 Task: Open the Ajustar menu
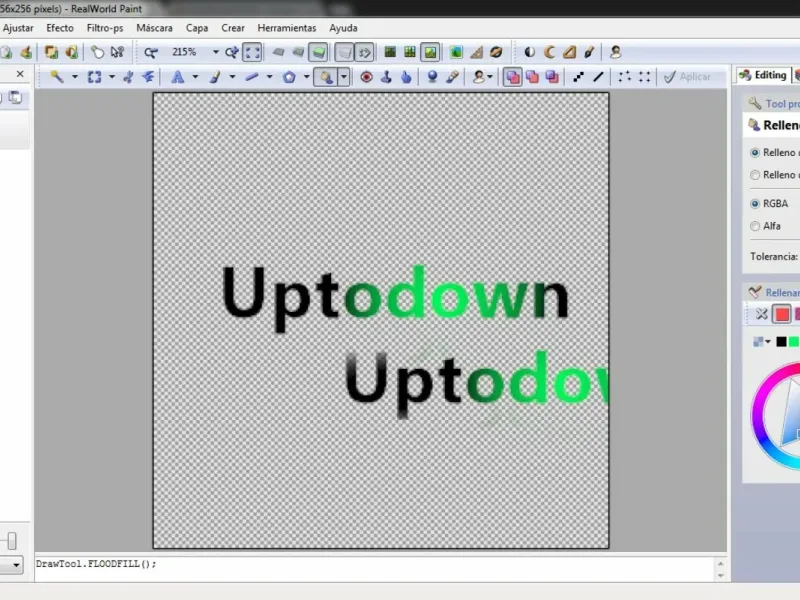(18, 28)
